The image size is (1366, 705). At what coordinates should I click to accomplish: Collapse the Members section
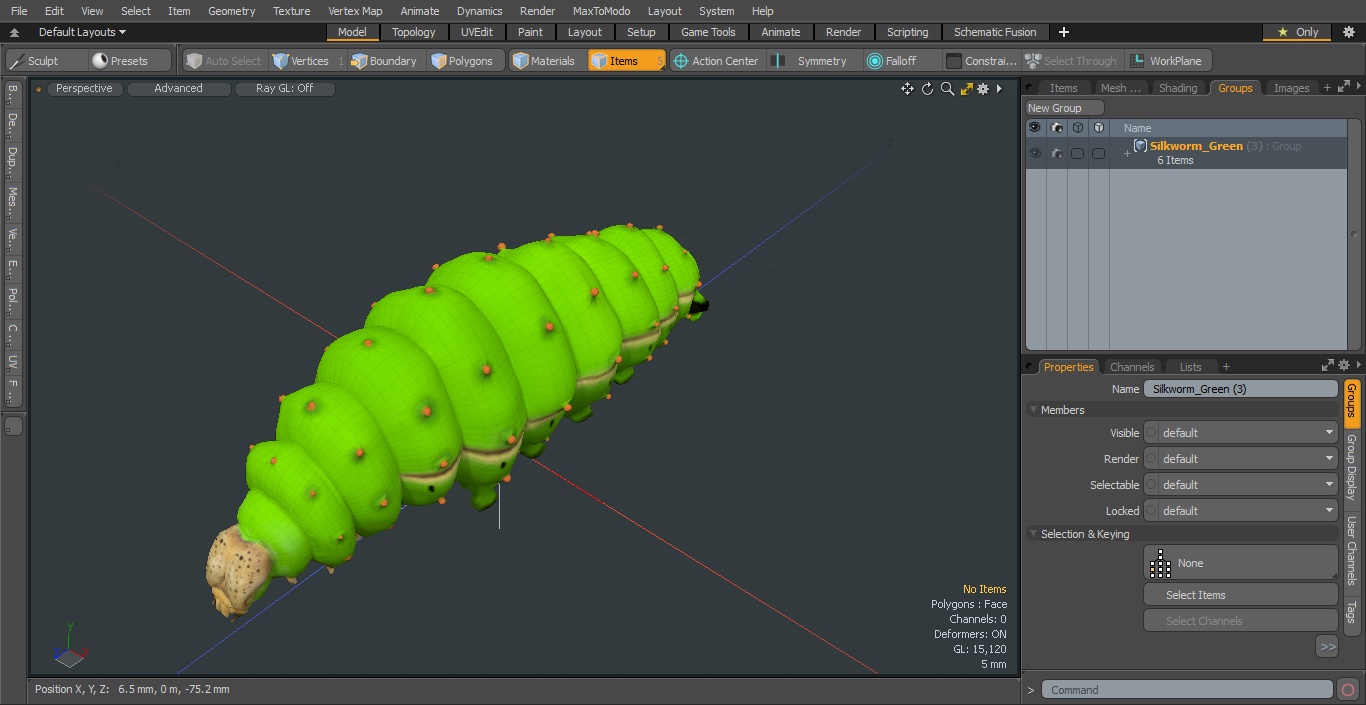[1033, 410]
